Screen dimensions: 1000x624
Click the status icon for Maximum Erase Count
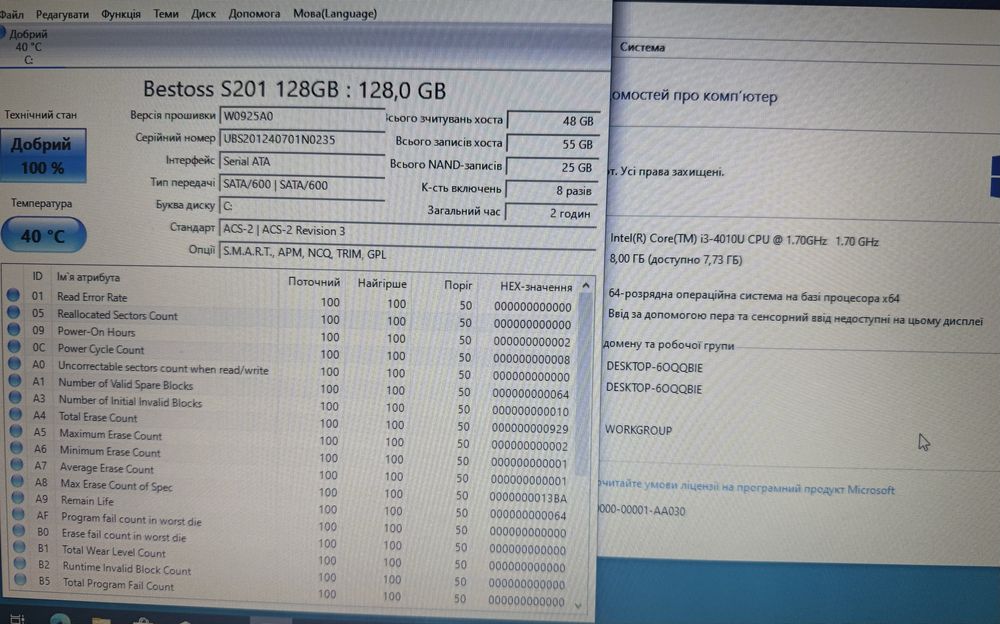[16, 431]
